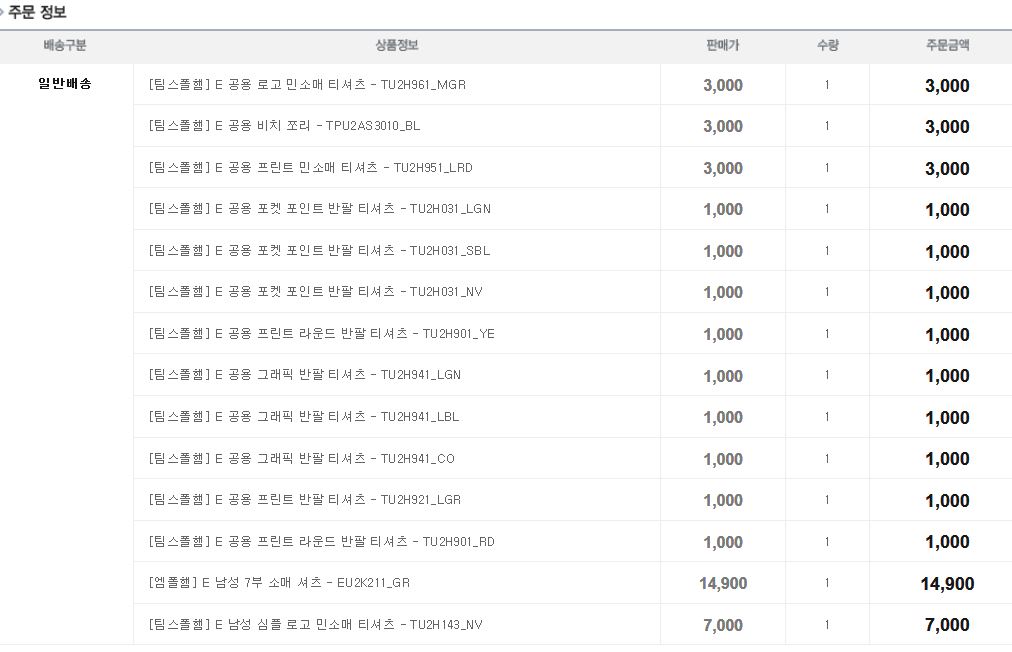The width and height of the screenshot is (1012, 652).
Task: Click the 일반배송 delivery type cell
Action: 64,84
